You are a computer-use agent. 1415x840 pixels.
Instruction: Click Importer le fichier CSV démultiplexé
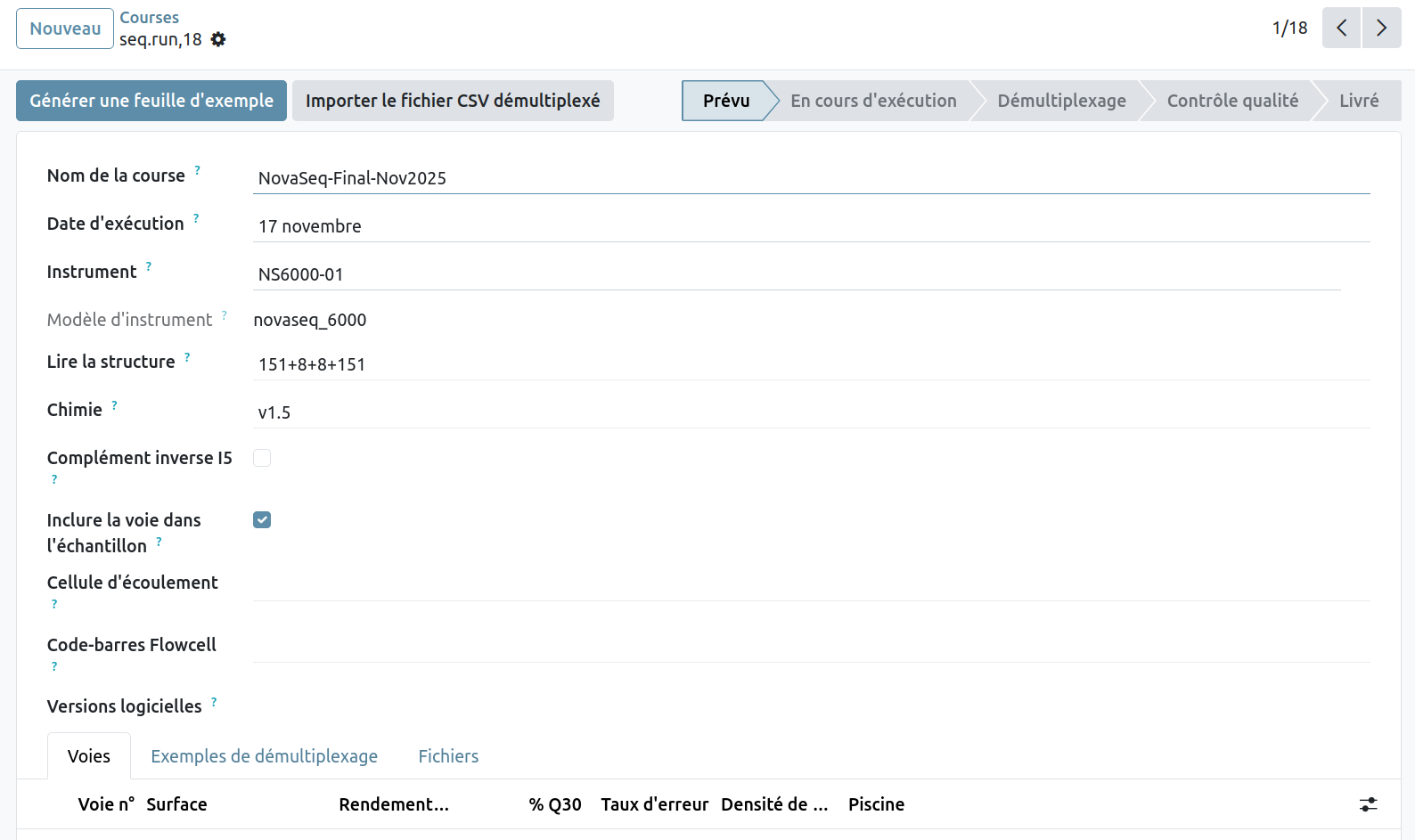pos(453,101)
